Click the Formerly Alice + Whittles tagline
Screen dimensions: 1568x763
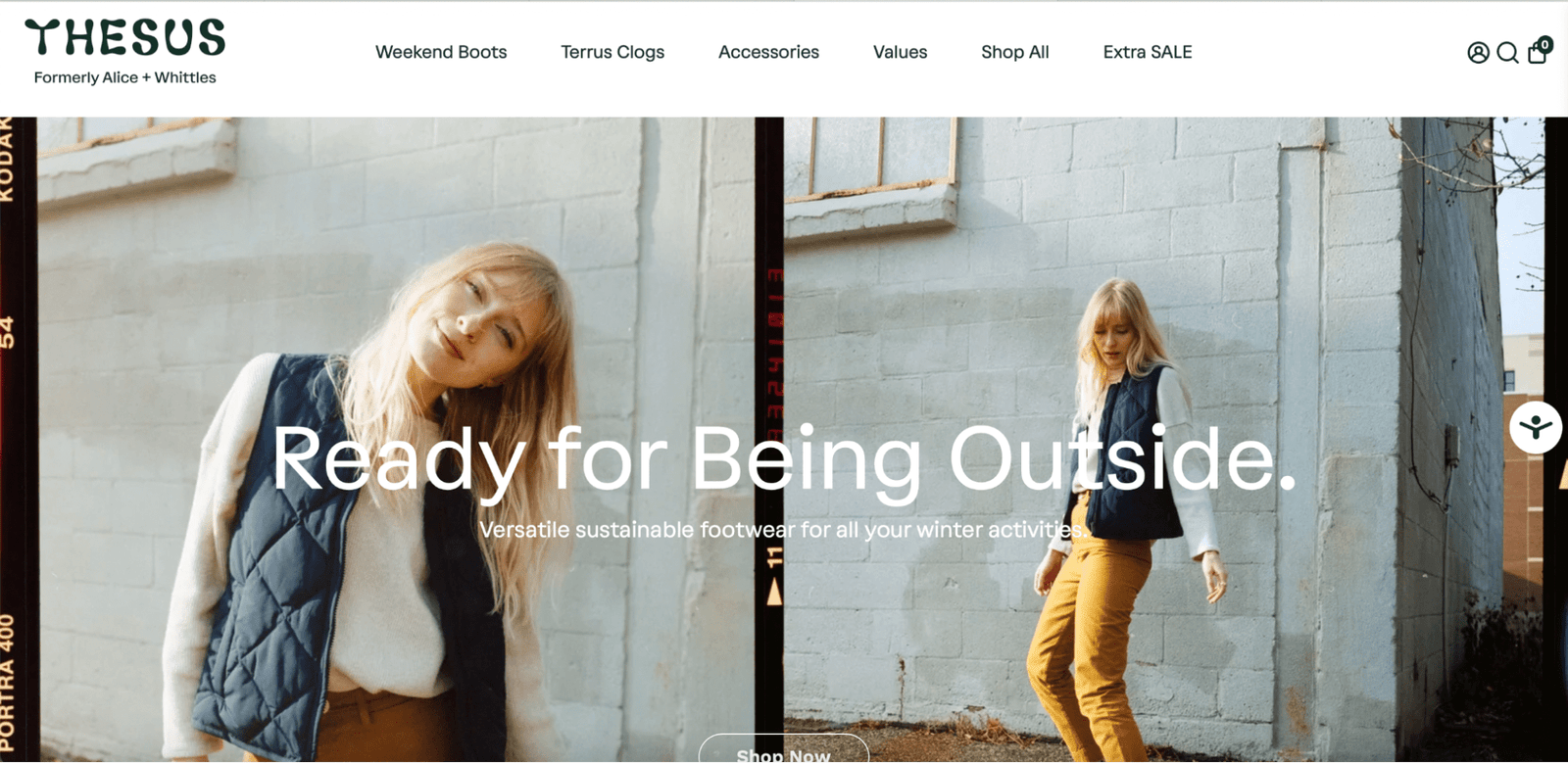click(125, 77)
